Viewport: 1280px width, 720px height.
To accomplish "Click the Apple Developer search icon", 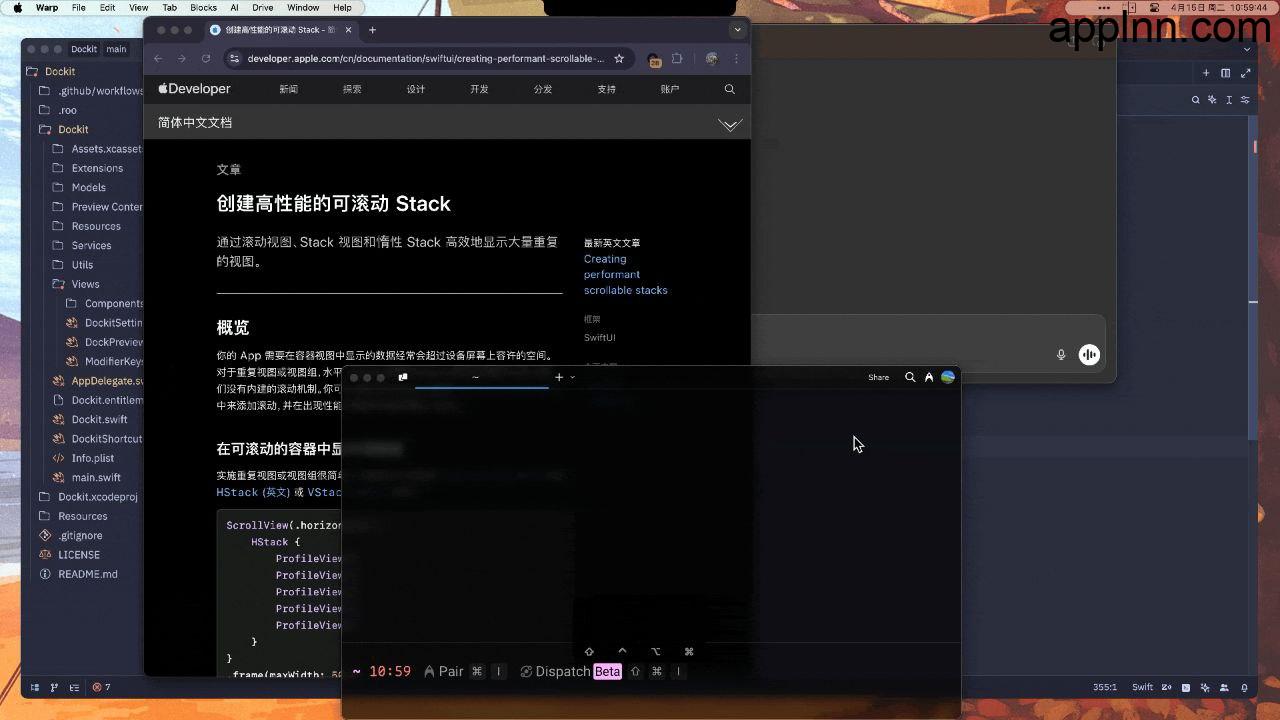I will coord(730,89).
